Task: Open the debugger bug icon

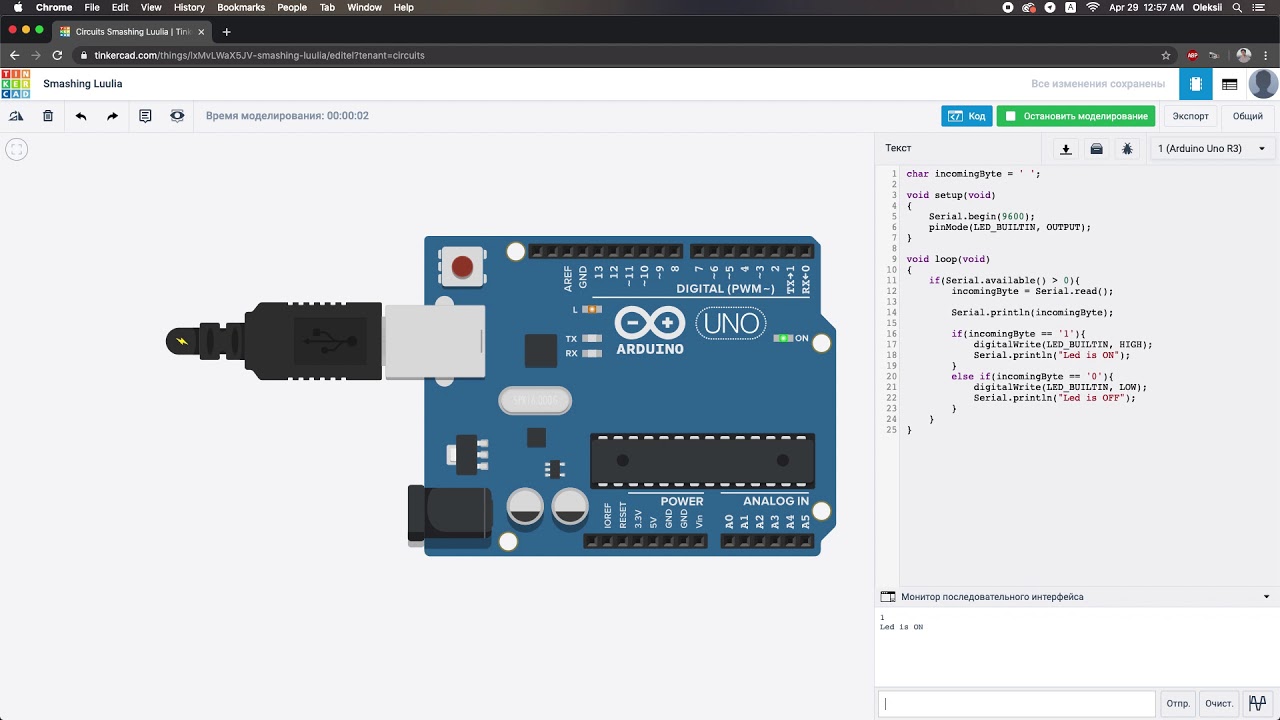Action: click(x=1127, y=149)
